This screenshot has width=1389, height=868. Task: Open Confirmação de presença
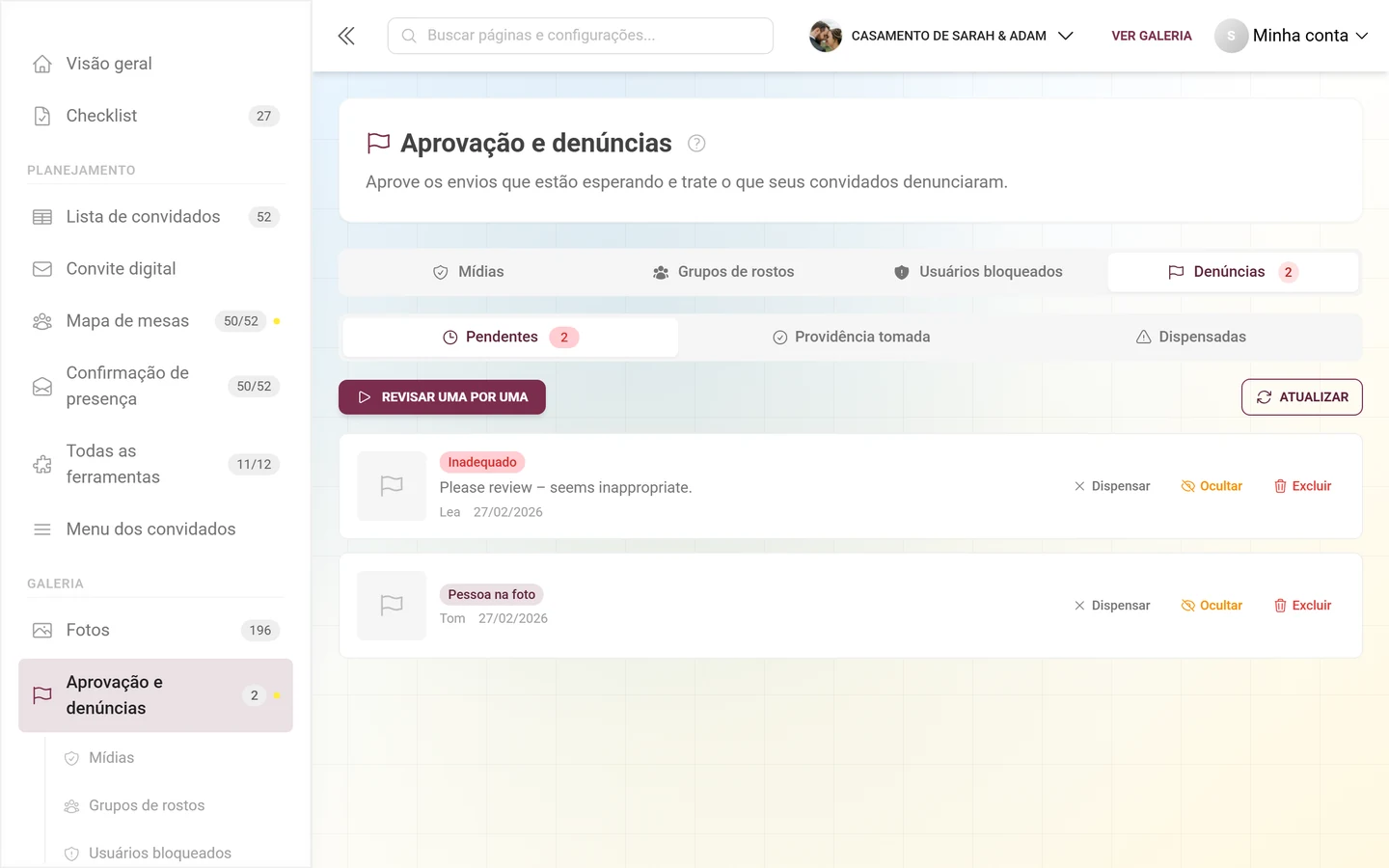155,386
